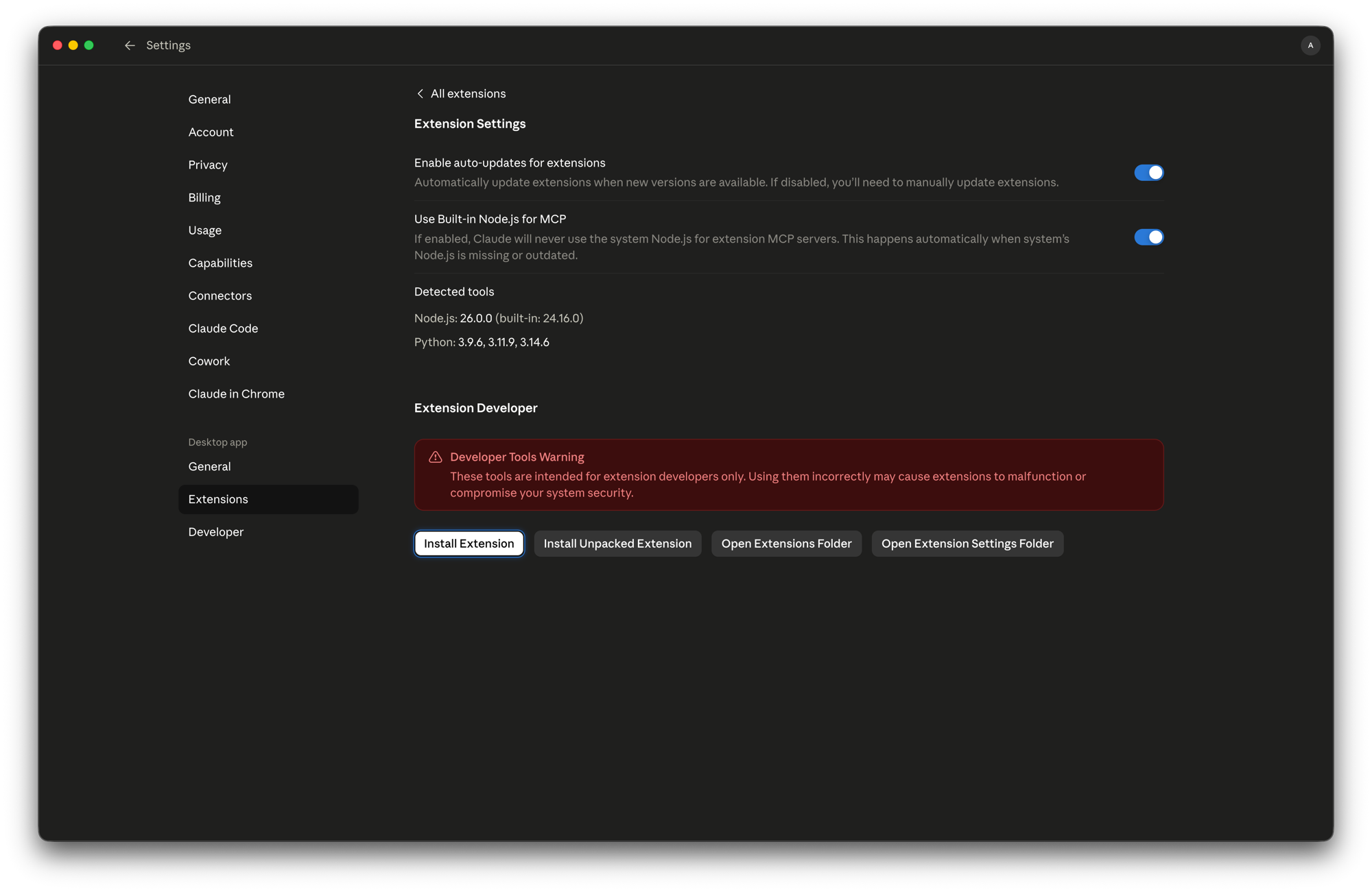Viewport: 1372px width, 892px height.
Task: Open the Privacy settings section
Action: click(x=268, y=165)
